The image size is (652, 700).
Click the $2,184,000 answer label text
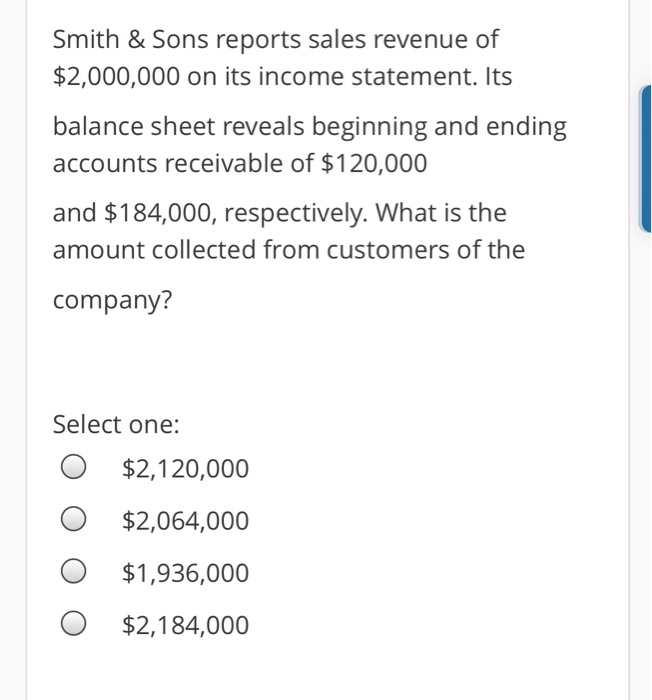pyautogui.click(x=185, y=625)
